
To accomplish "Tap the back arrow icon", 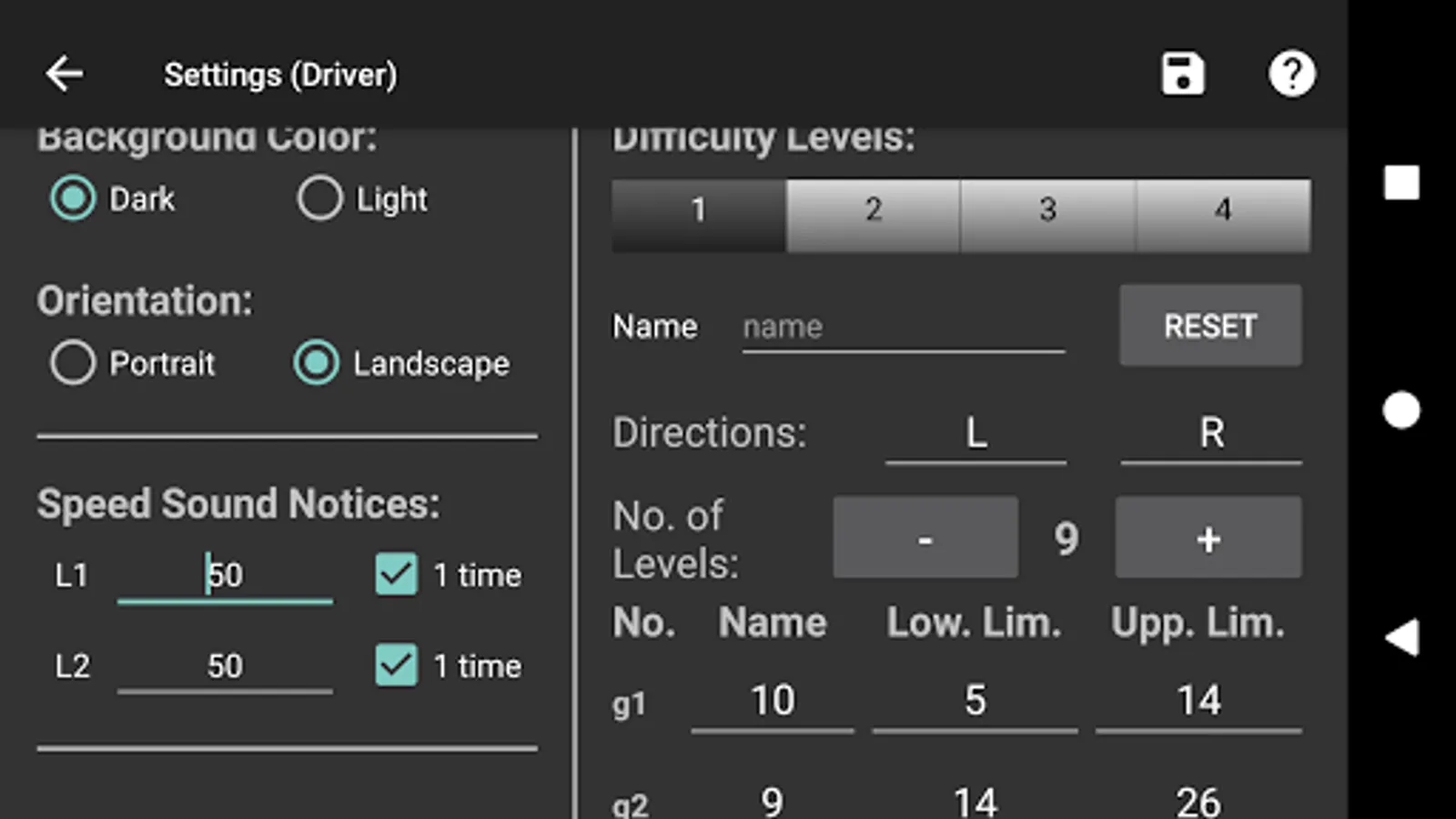I will click(65, 74).
